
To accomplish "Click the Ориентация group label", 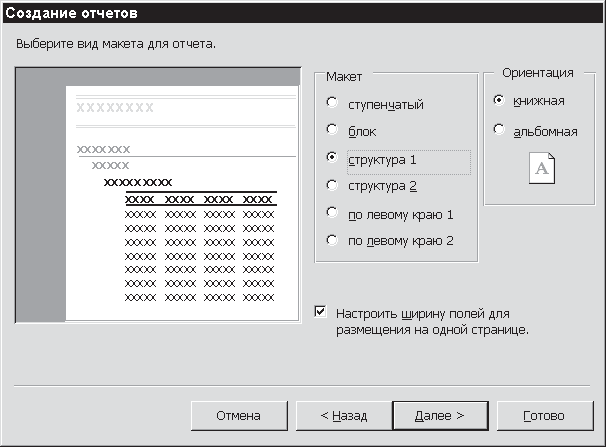I will pos(537,72).
